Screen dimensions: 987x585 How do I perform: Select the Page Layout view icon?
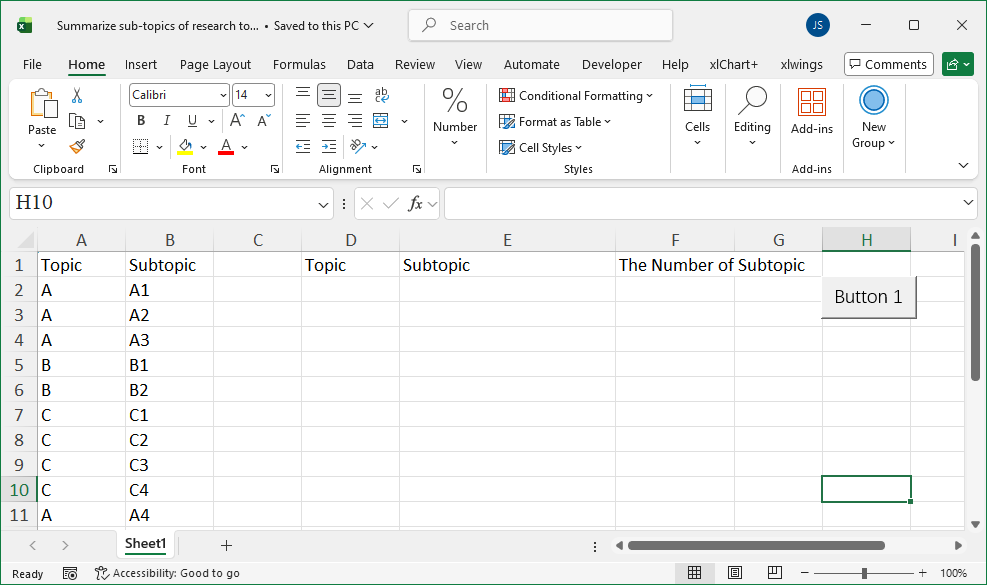tap(735, 572)
